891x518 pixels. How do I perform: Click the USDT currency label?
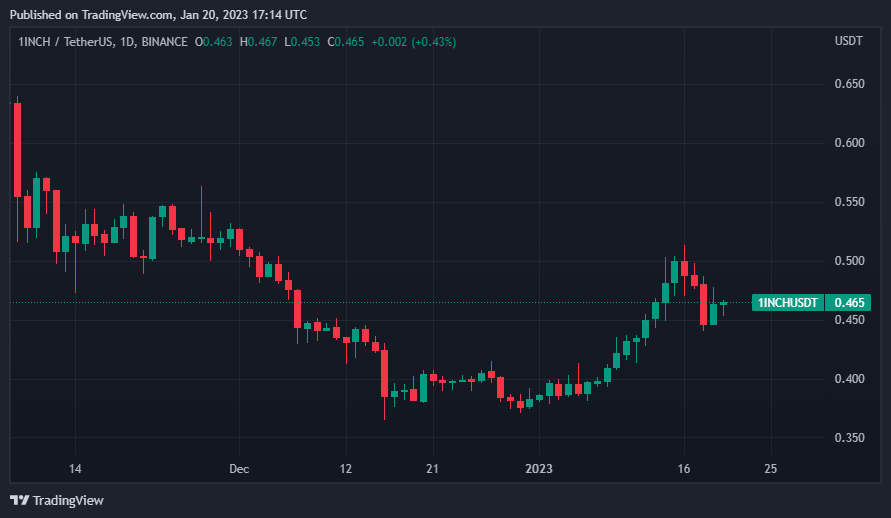(848, 41)
